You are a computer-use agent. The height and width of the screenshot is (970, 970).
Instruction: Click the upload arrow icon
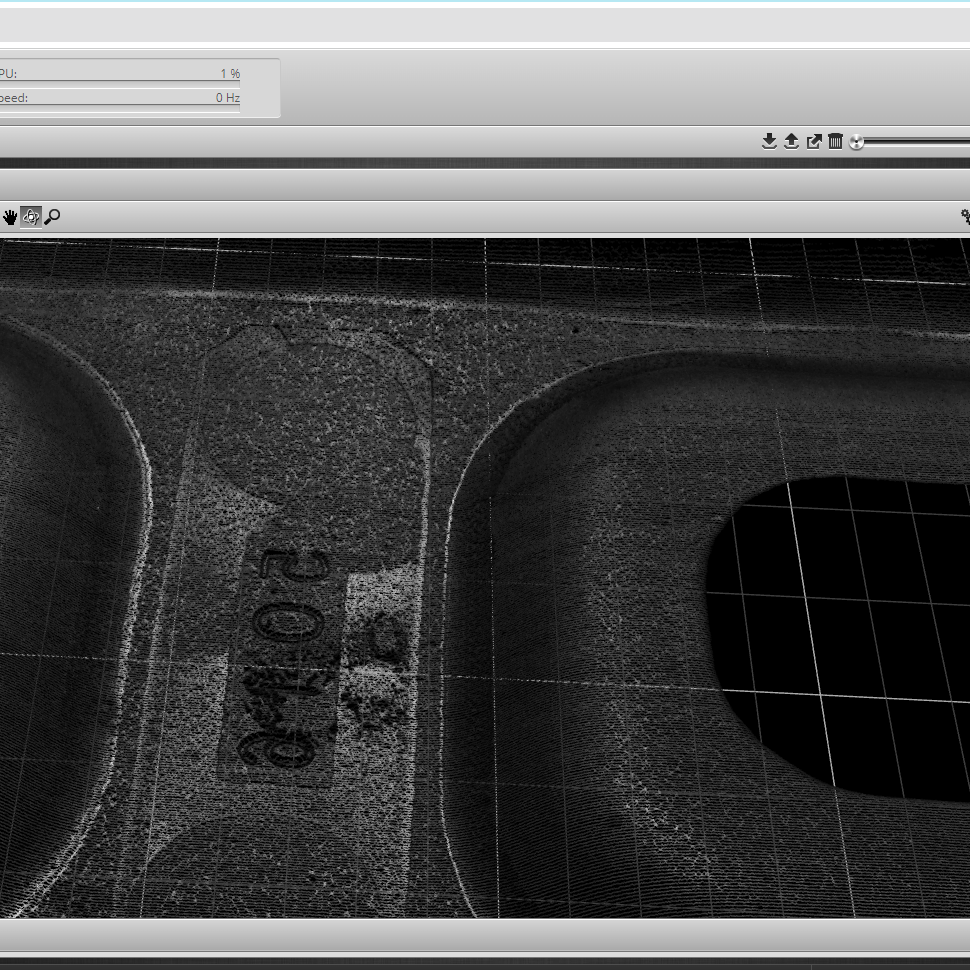pos(791,142)
